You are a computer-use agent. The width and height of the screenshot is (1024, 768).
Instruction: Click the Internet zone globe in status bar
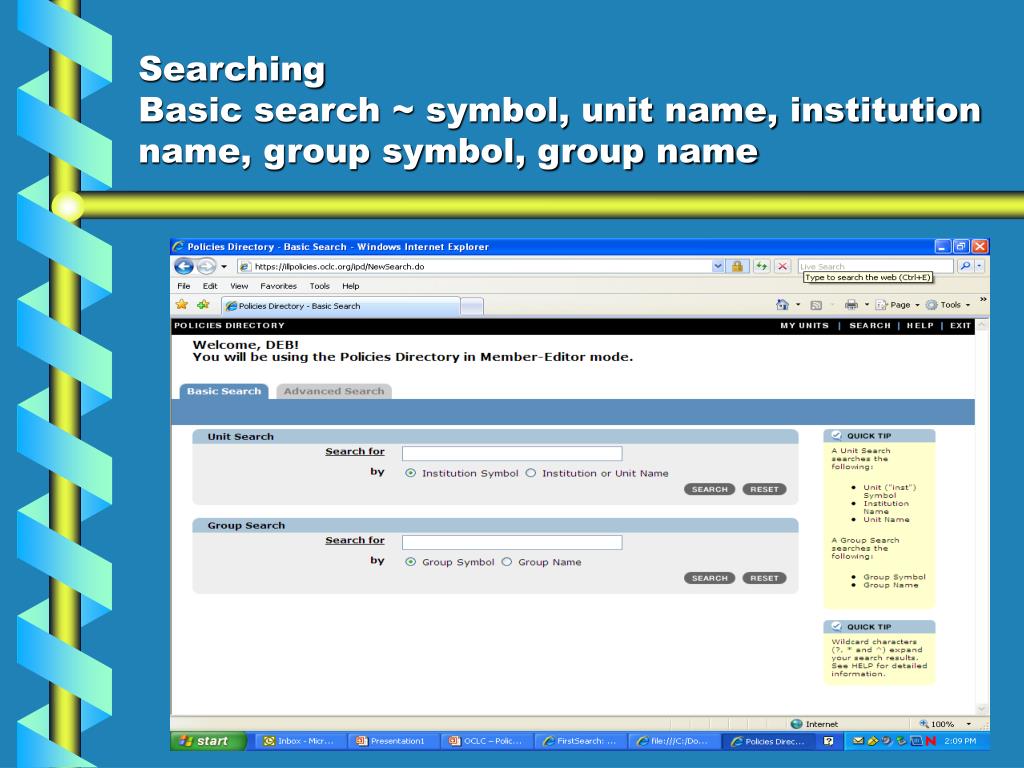(x=796, y=724)
